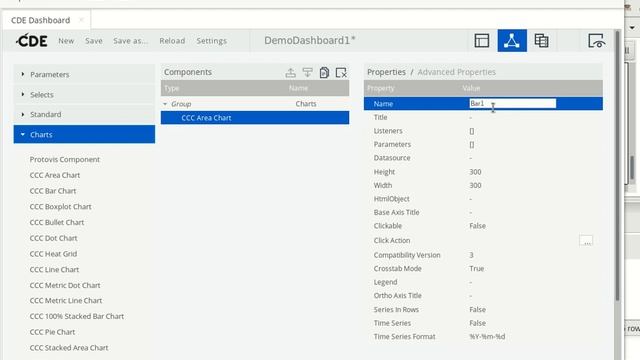Add a CCC Pie Chart
Image resolution: width=640 pixels, height=360 pixels.
pos(52,332)
